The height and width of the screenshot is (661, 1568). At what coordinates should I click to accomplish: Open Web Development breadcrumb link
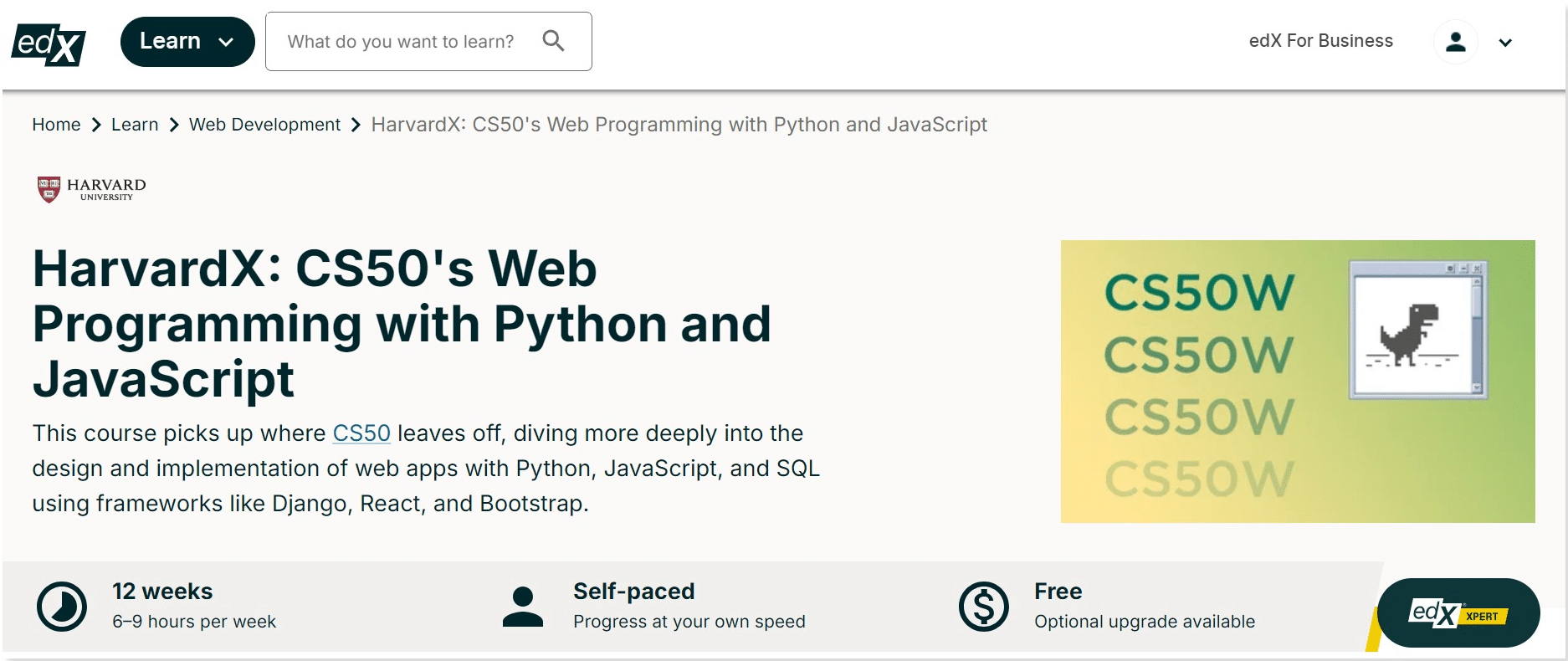[x=264, y=125]
